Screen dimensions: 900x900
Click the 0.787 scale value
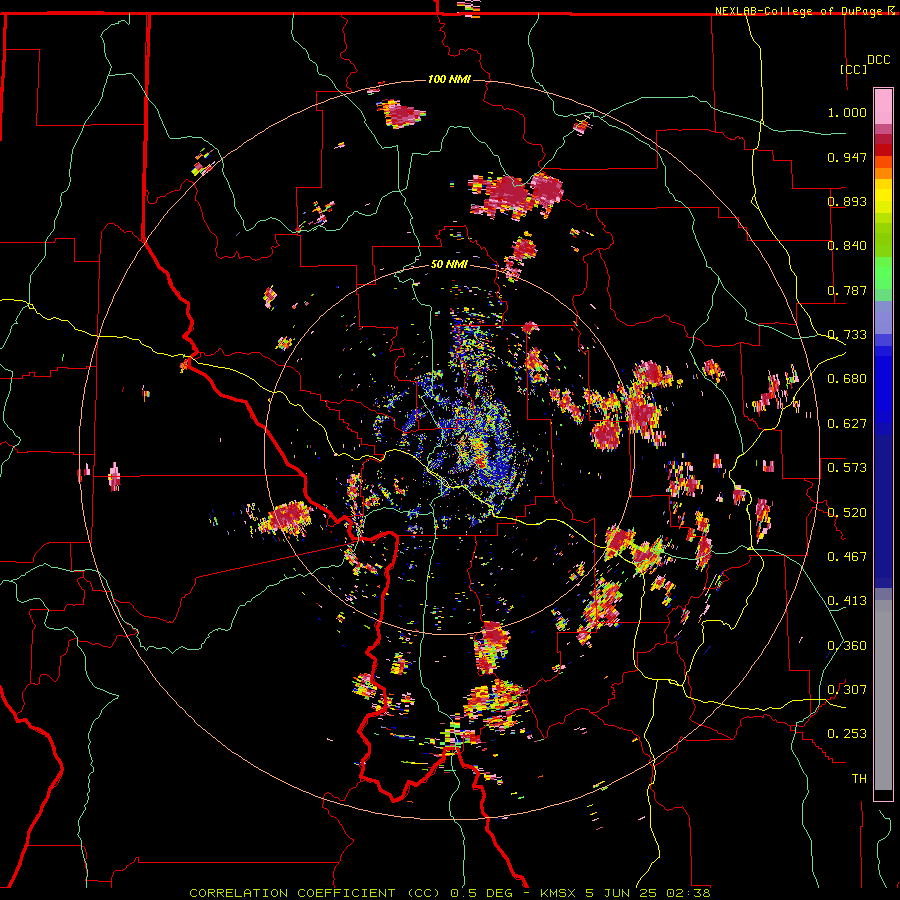pos(847,290)
